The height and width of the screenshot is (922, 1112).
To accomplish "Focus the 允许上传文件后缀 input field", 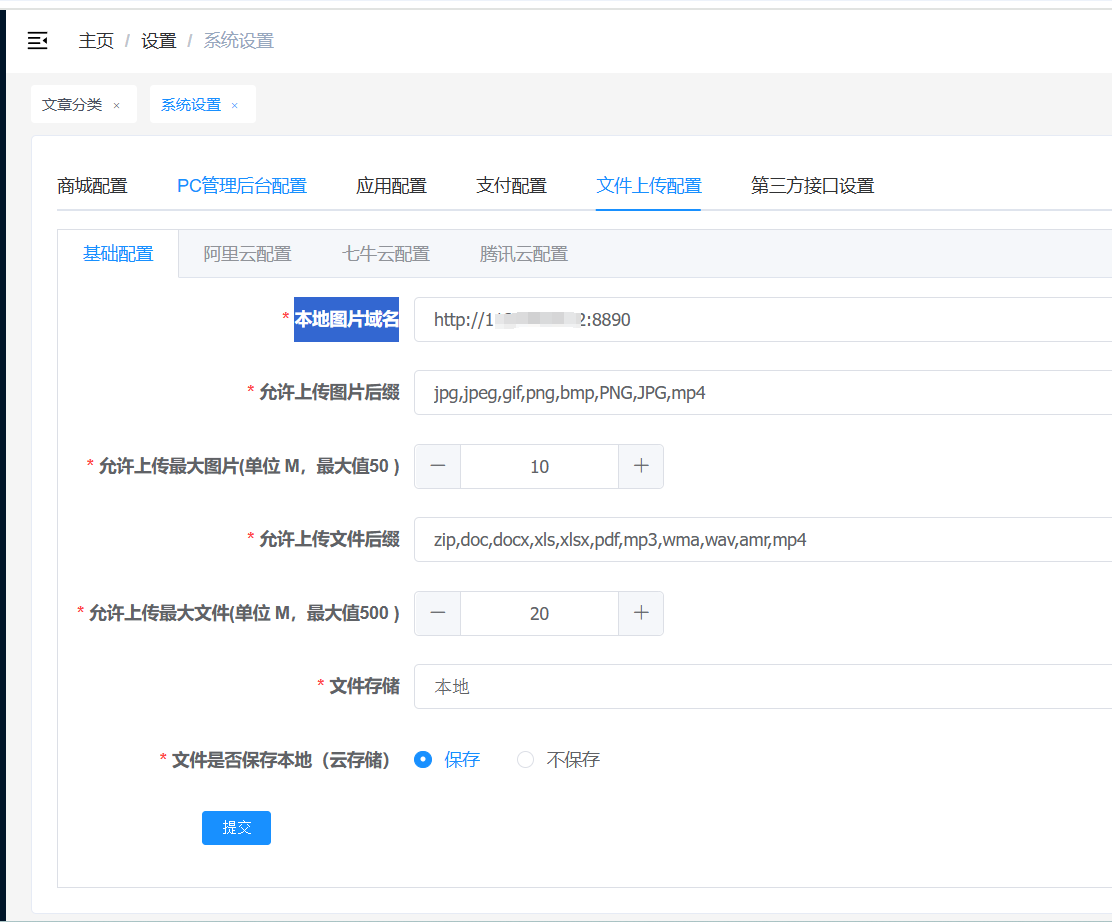I will [x=762, y=539].
